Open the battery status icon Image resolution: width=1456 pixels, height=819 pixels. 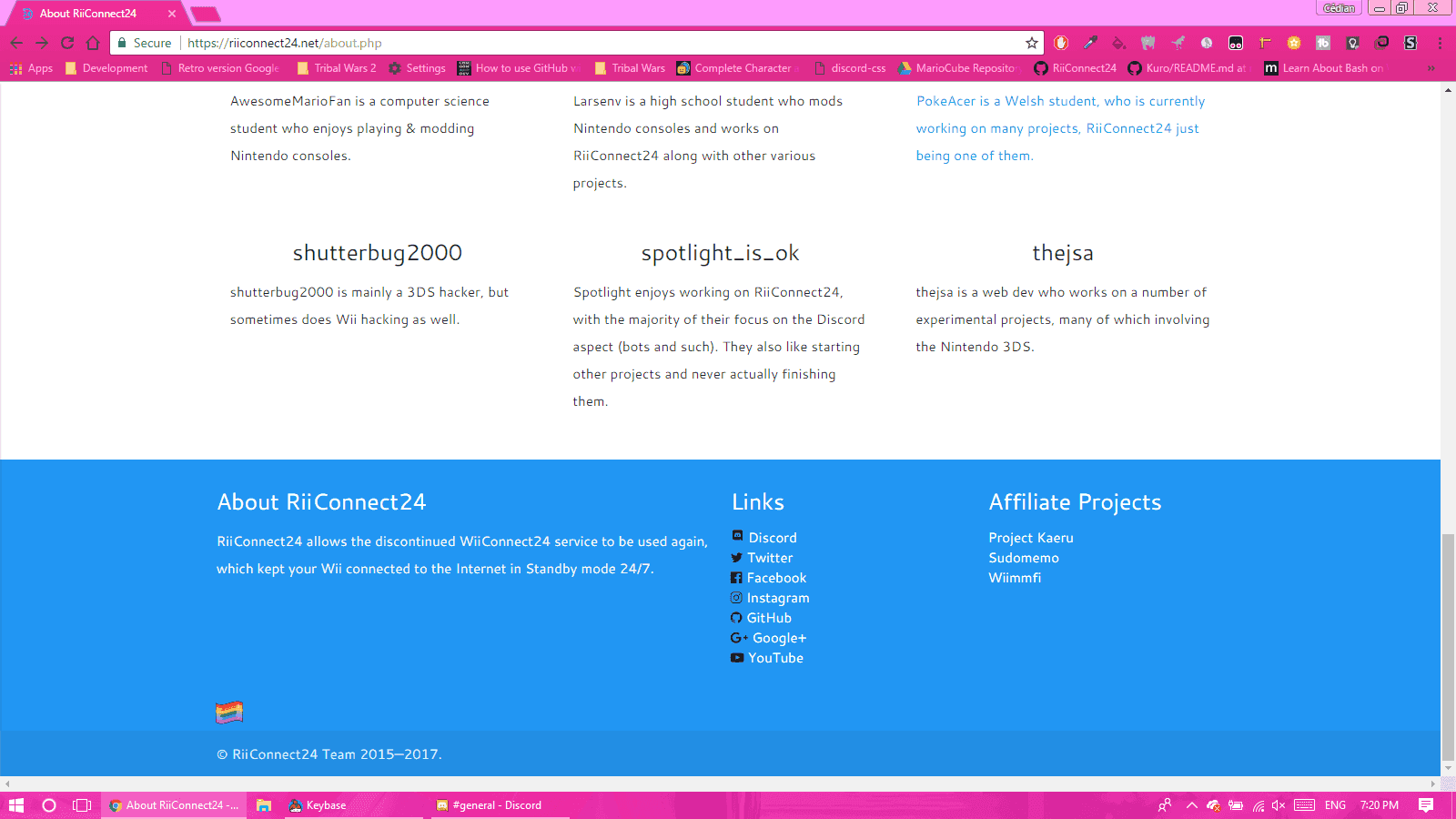[1236, 805]
